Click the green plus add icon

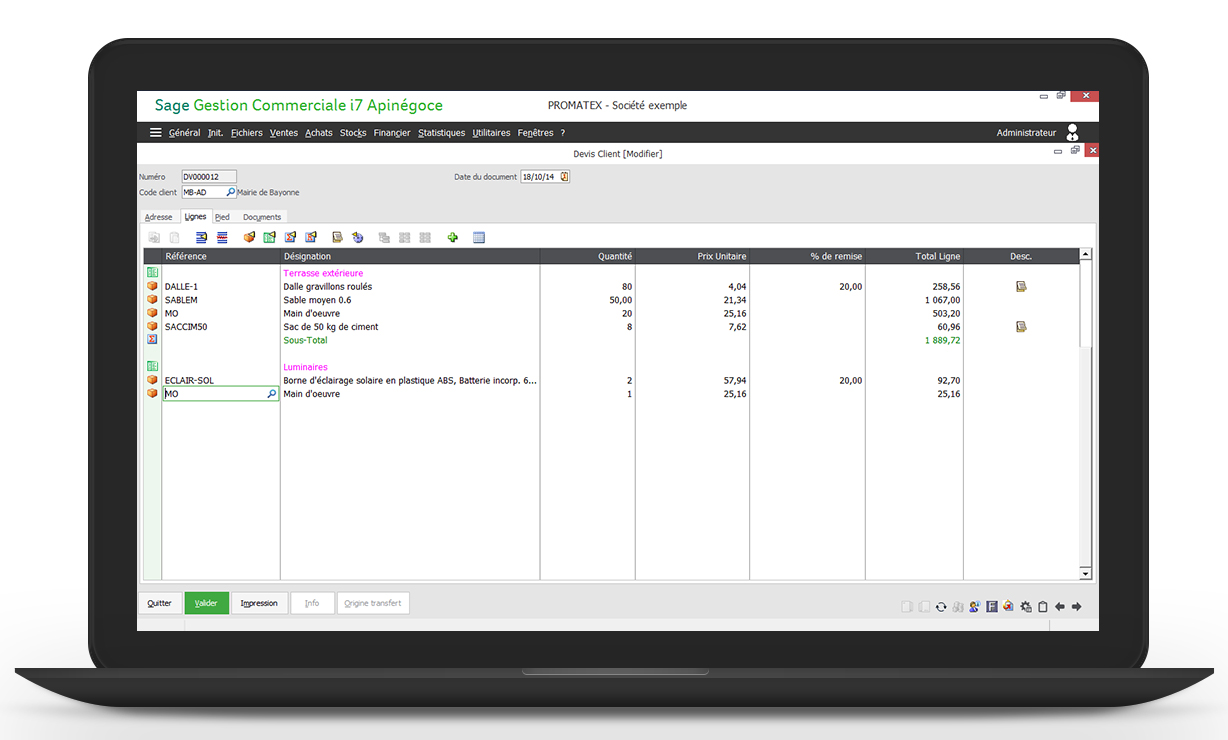click(x=452, y=237)
